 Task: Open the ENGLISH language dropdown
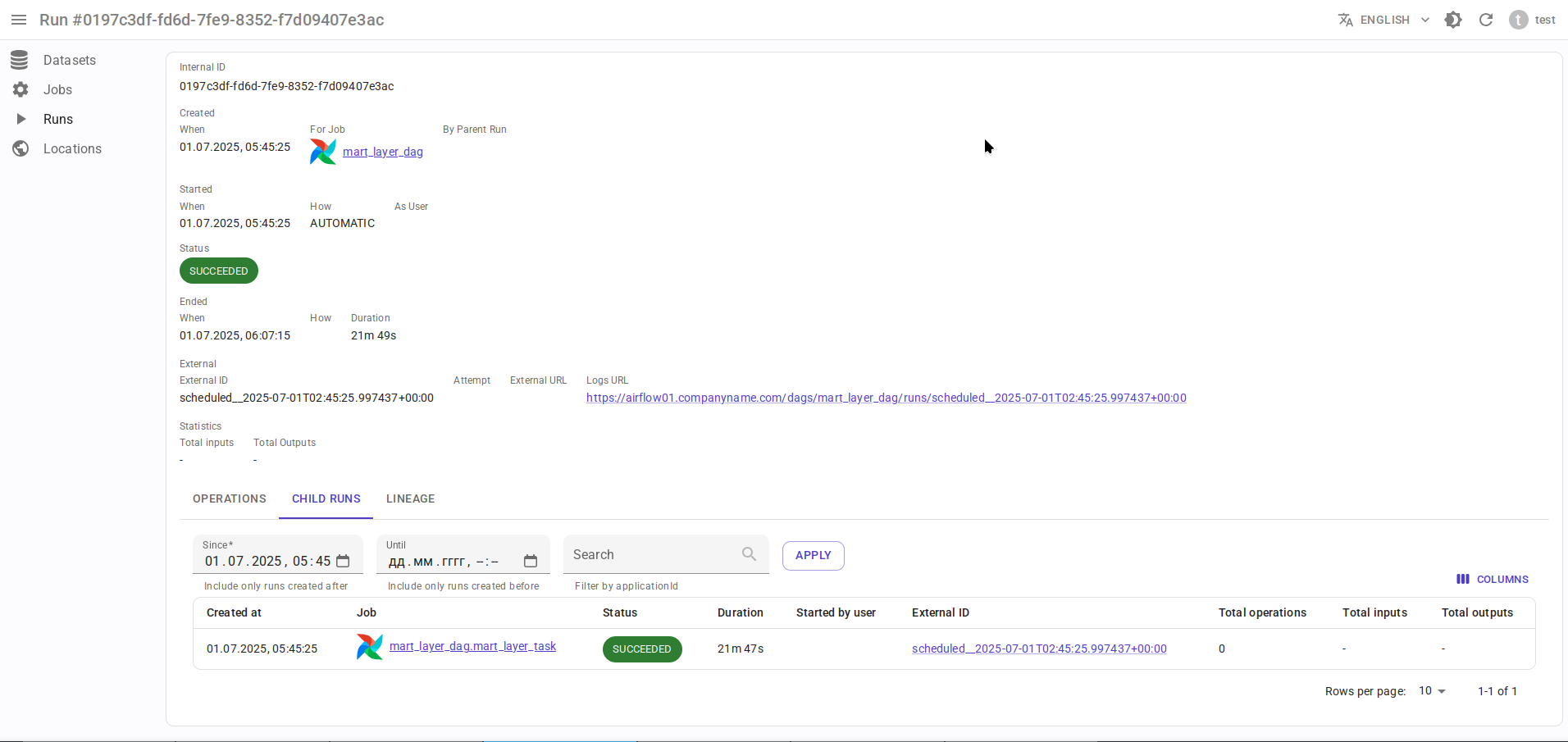pos(1384,20)
